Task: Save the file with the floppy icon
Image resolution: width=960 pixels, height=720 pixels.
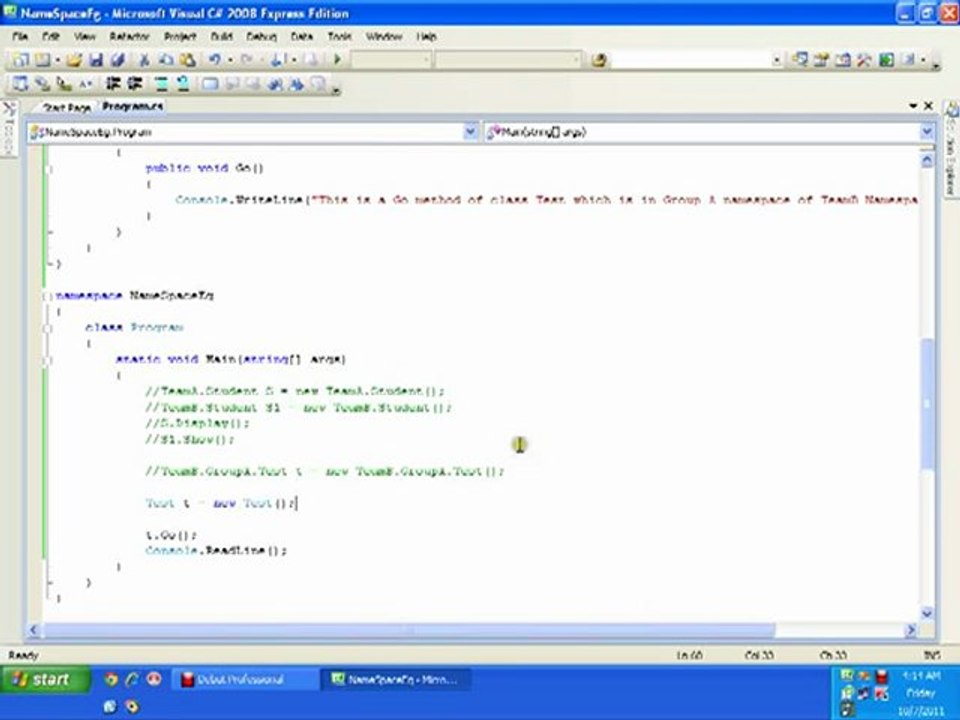Action: (x=96, y=59)
